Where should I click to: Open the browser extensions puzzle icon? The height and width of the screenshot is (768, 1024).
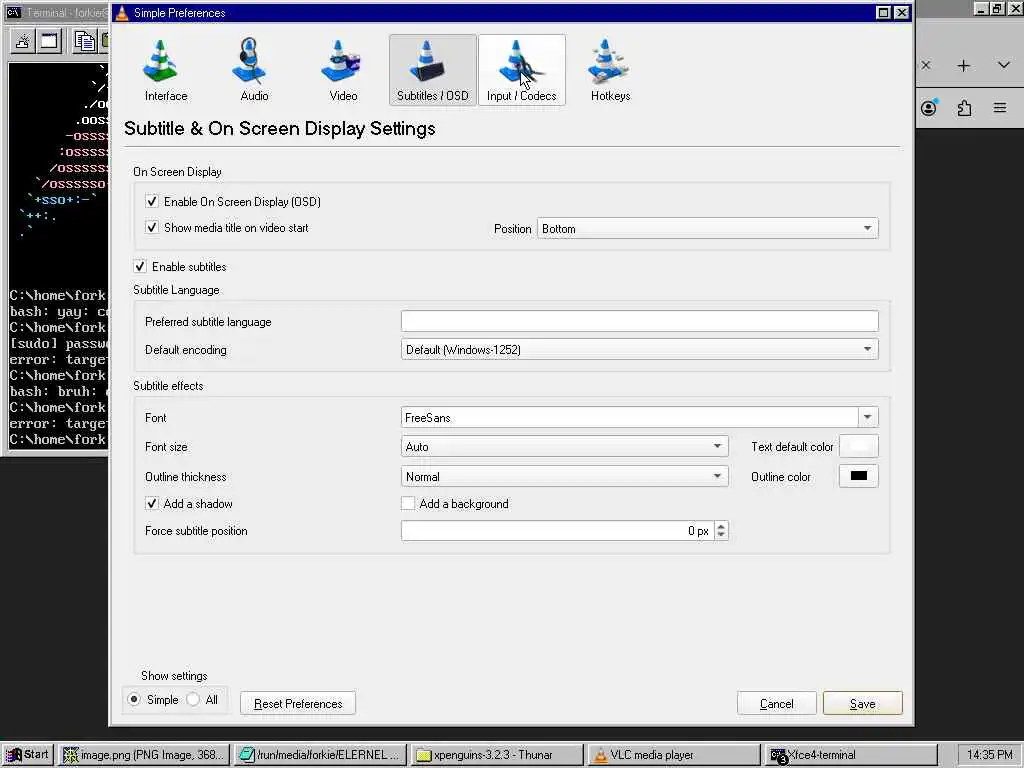point(964,108)
